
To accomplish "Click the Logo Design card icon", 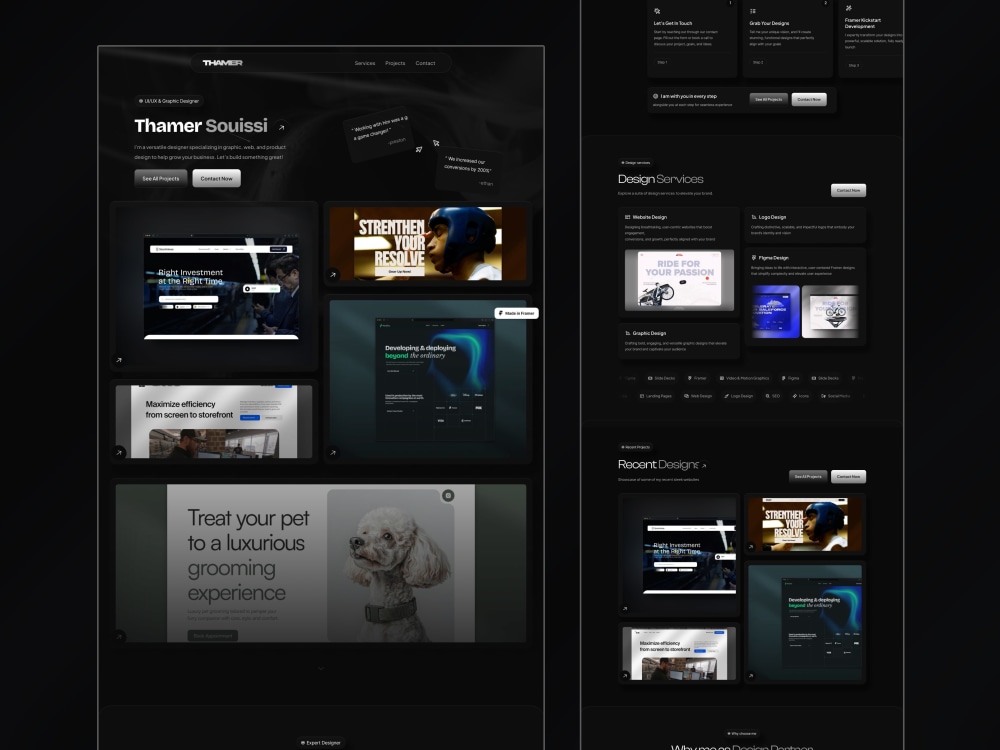I will (754, 217).
